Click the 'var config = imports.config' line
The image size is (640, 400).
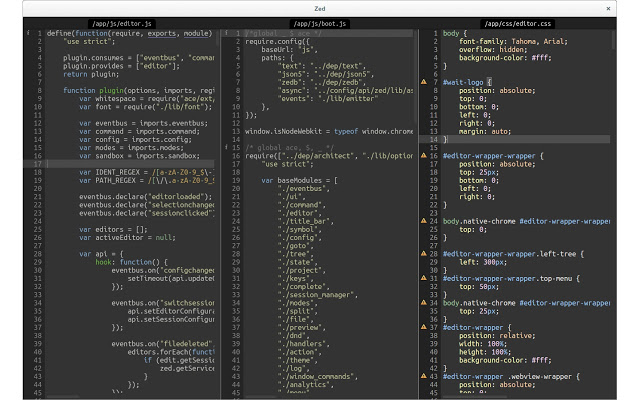click(x=135, y=140)
